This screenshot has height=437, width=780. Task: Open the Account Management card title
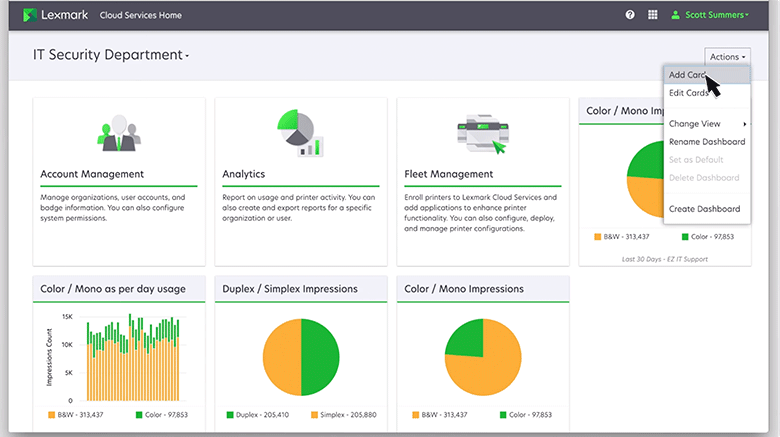[x=92, y=174]
